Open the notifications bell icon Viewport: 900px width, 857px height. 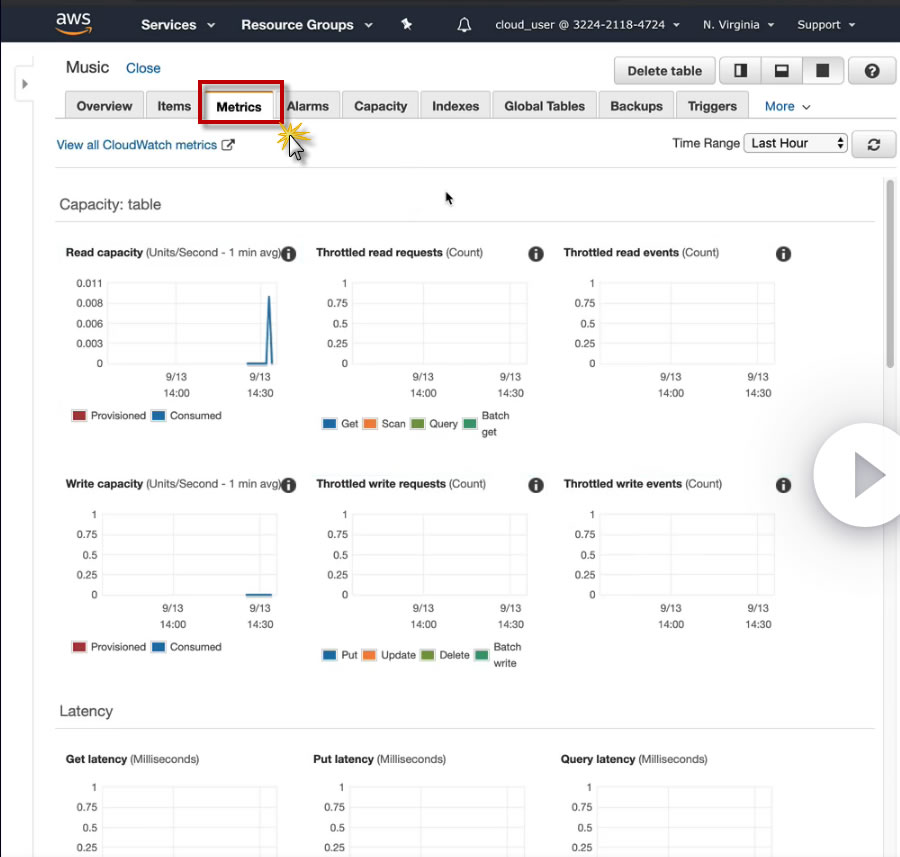pyautogui.click(x=464, y=25)
